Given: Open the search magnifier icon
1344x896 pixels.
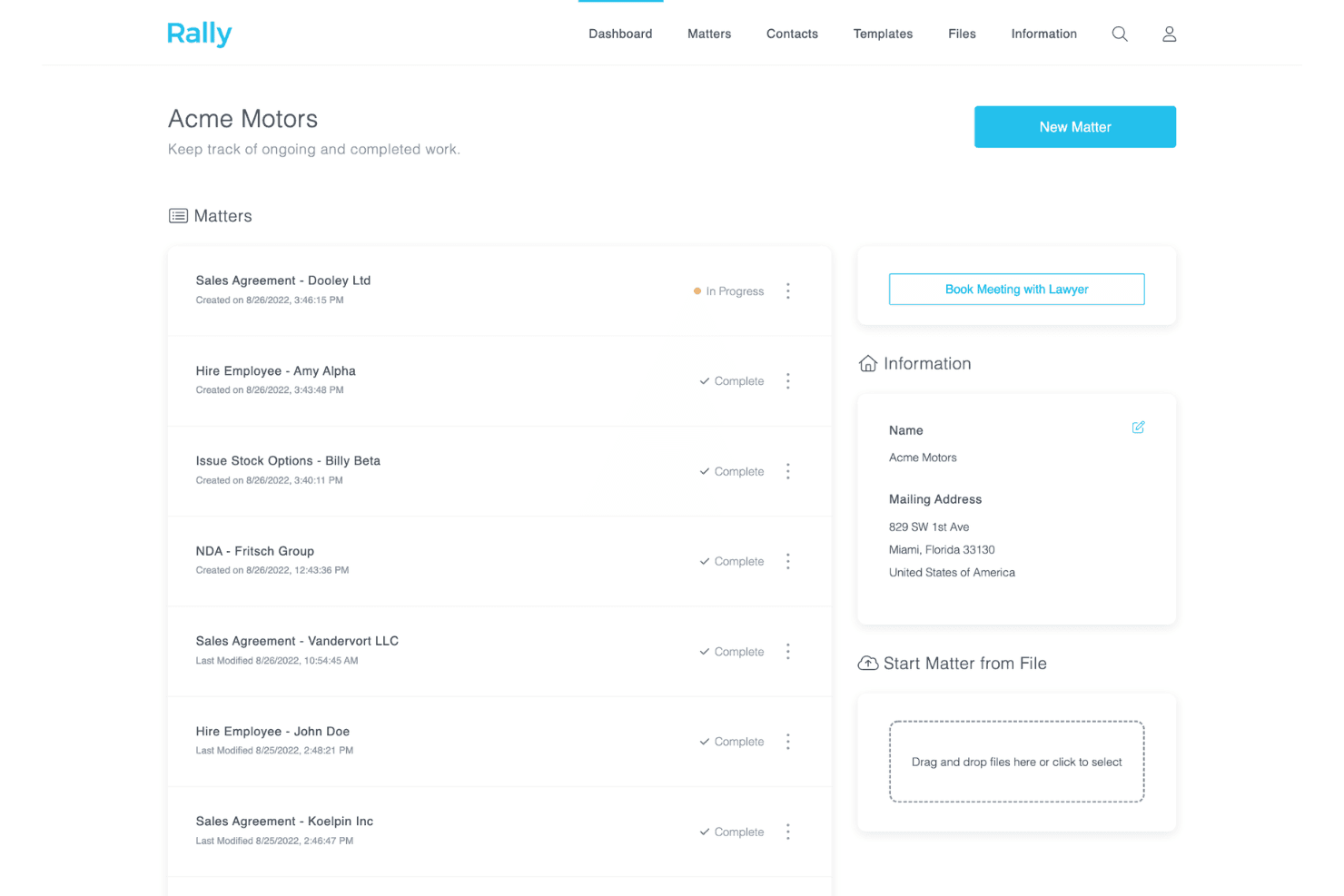Looking at the screenshot, I should click(1120, 34).
